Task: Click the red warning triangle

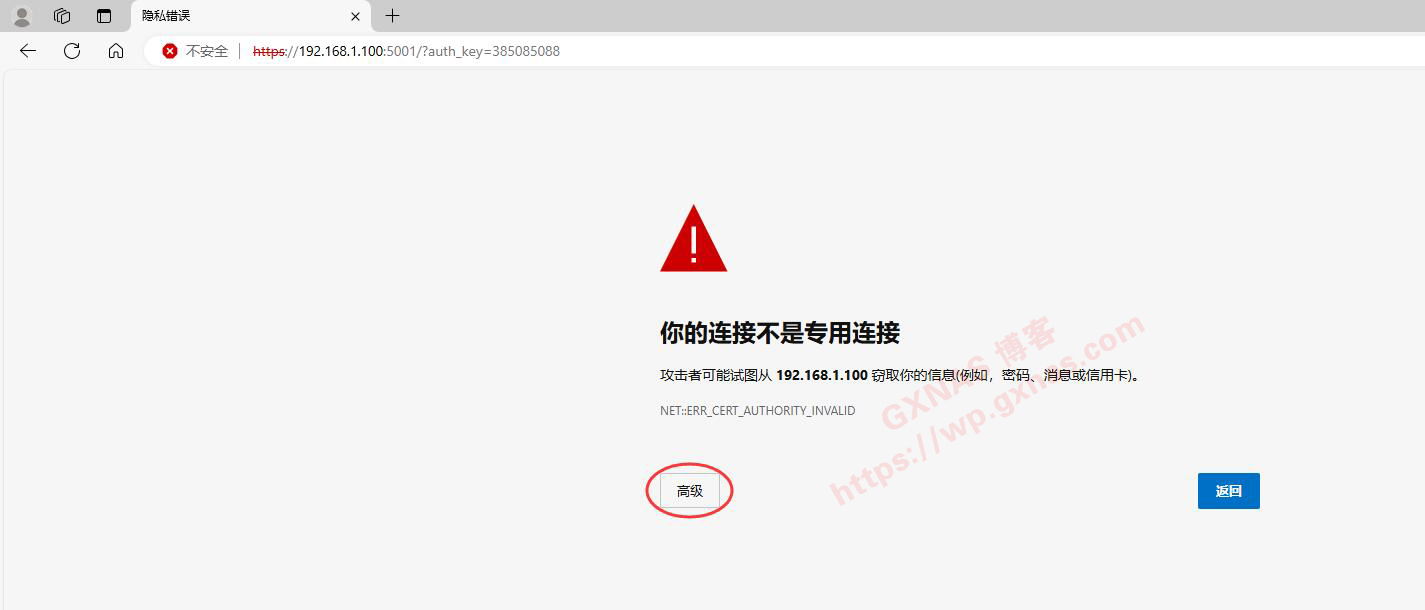Action: (x=693, y=239)
